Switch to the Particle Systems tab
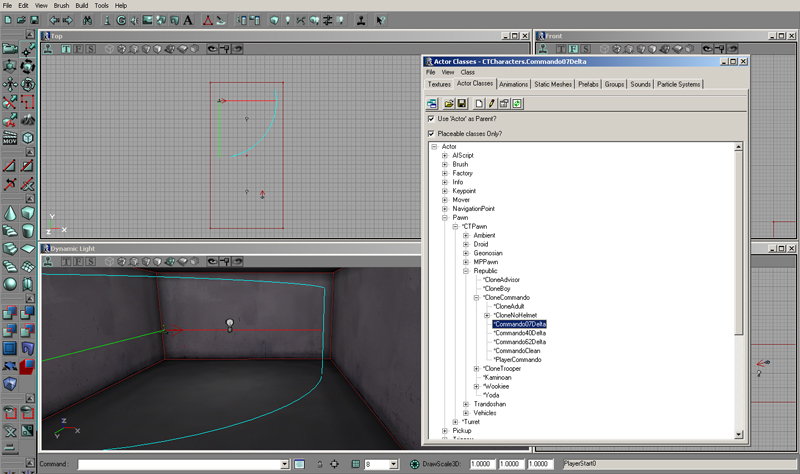The image size is (800, 474). 679,84
